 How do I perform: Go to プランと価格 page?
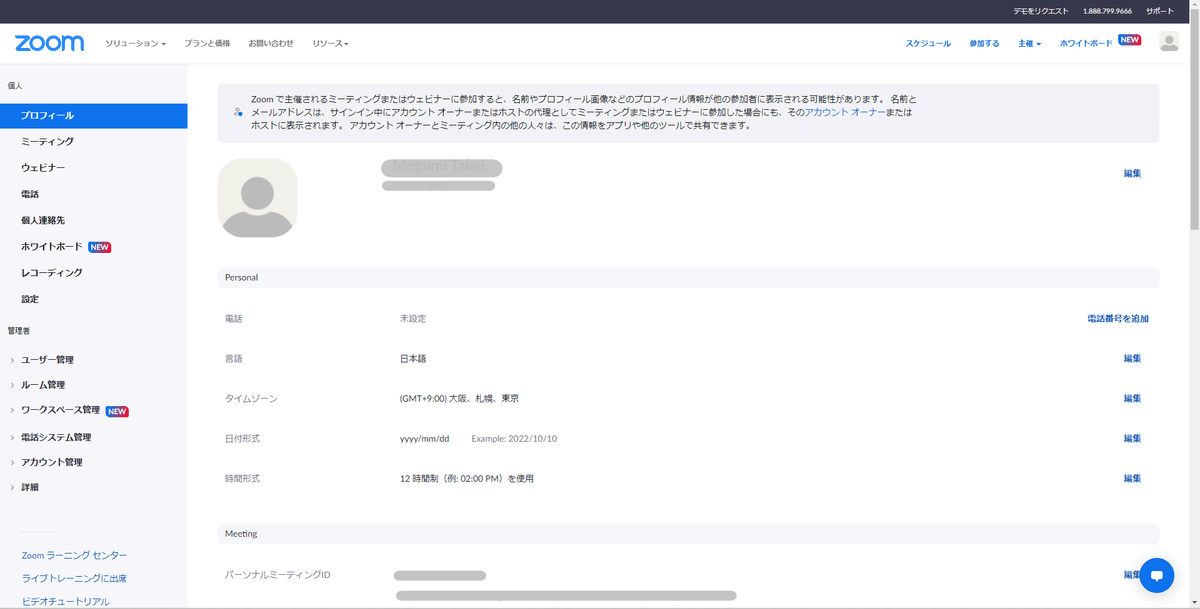[207, 44]
